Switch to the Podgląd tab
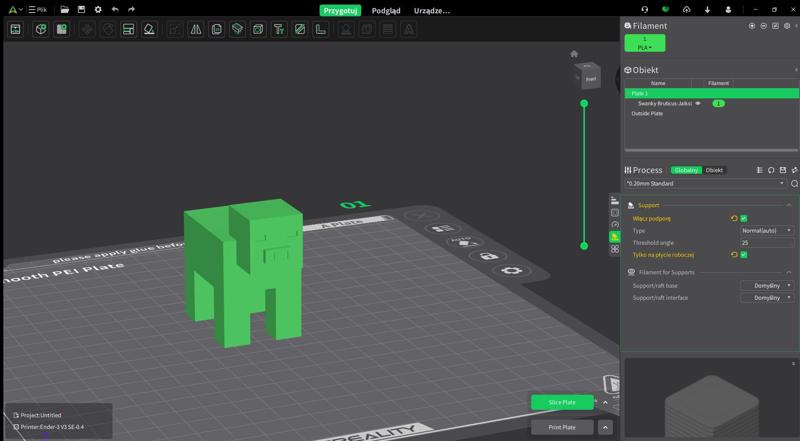 pos(385,10)
